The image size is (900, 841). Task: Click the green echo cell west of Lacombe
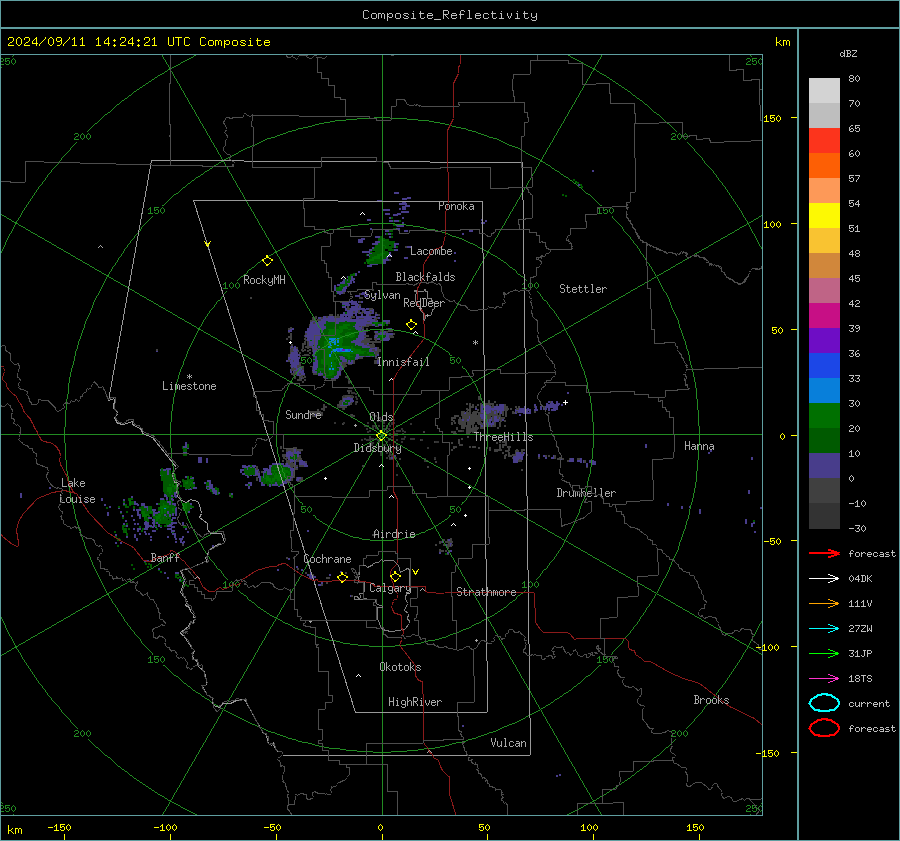pos(379,252)
